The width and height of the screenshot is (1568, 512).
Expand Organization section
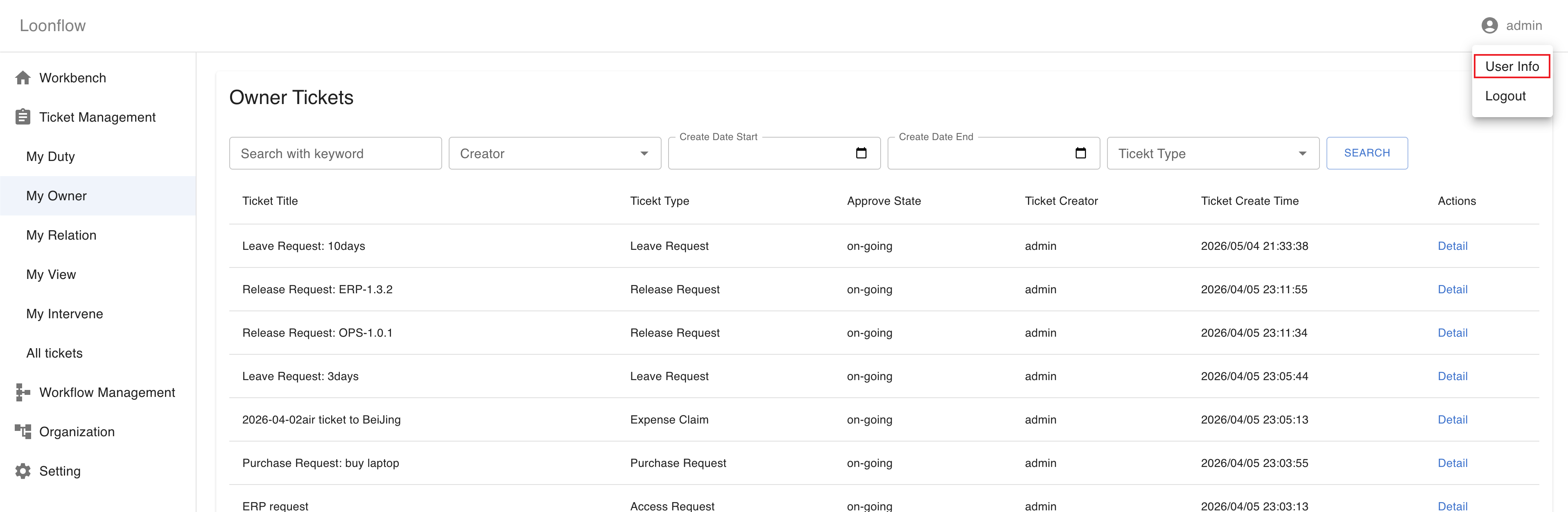point(98,432)
